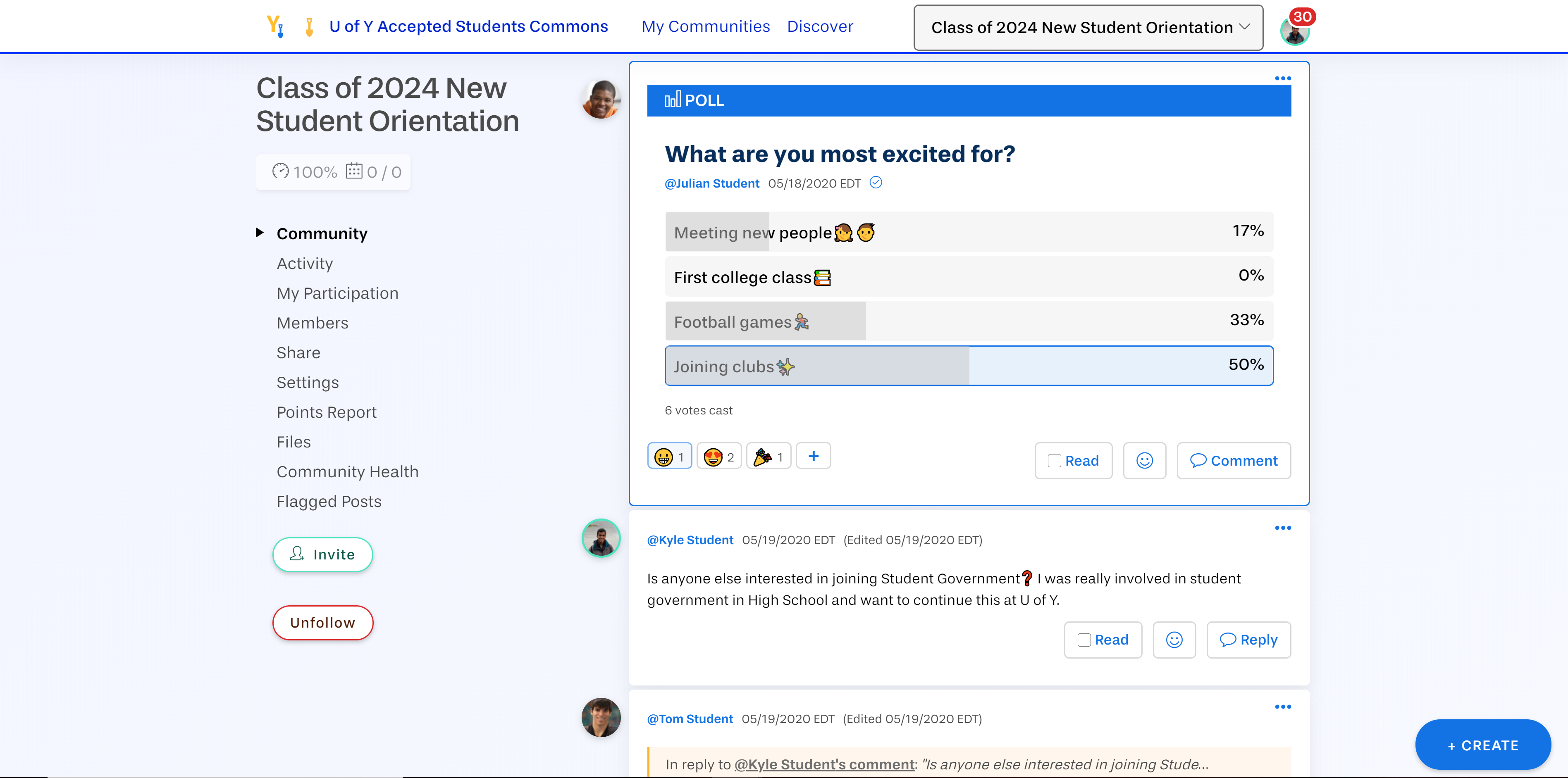The width and height of the screenshot is (1568, 778).
Task: Open the Class of 2024 community dropdown
Action: pyautogui.click(x=1088, y=27)
